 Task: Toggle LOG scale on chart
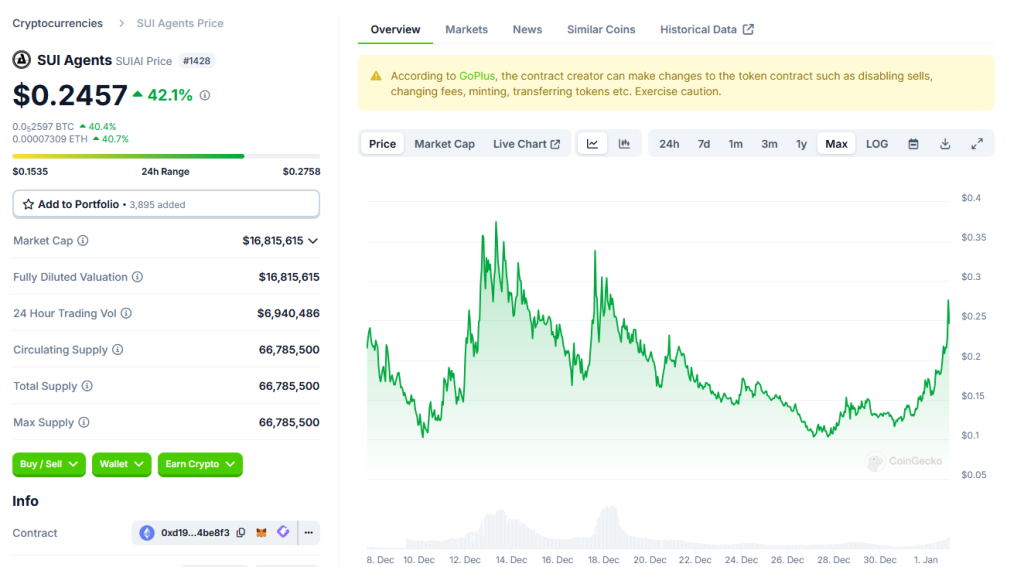tap(877, 144)
